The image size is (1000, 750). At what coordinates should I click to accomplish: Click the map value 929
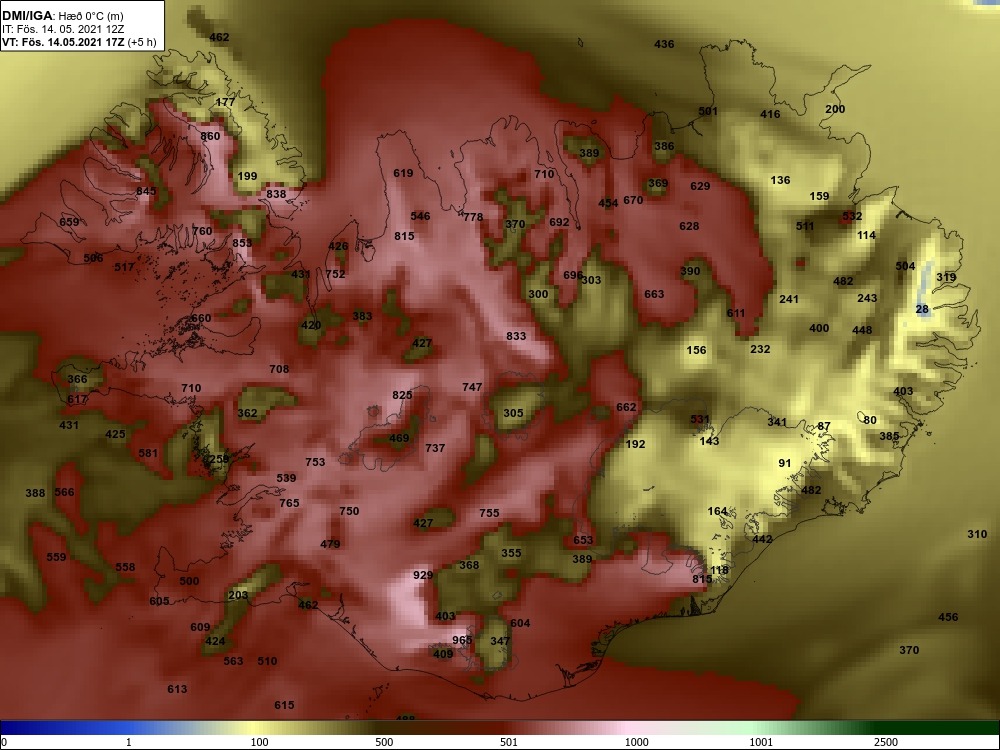(x=423, y=575)
